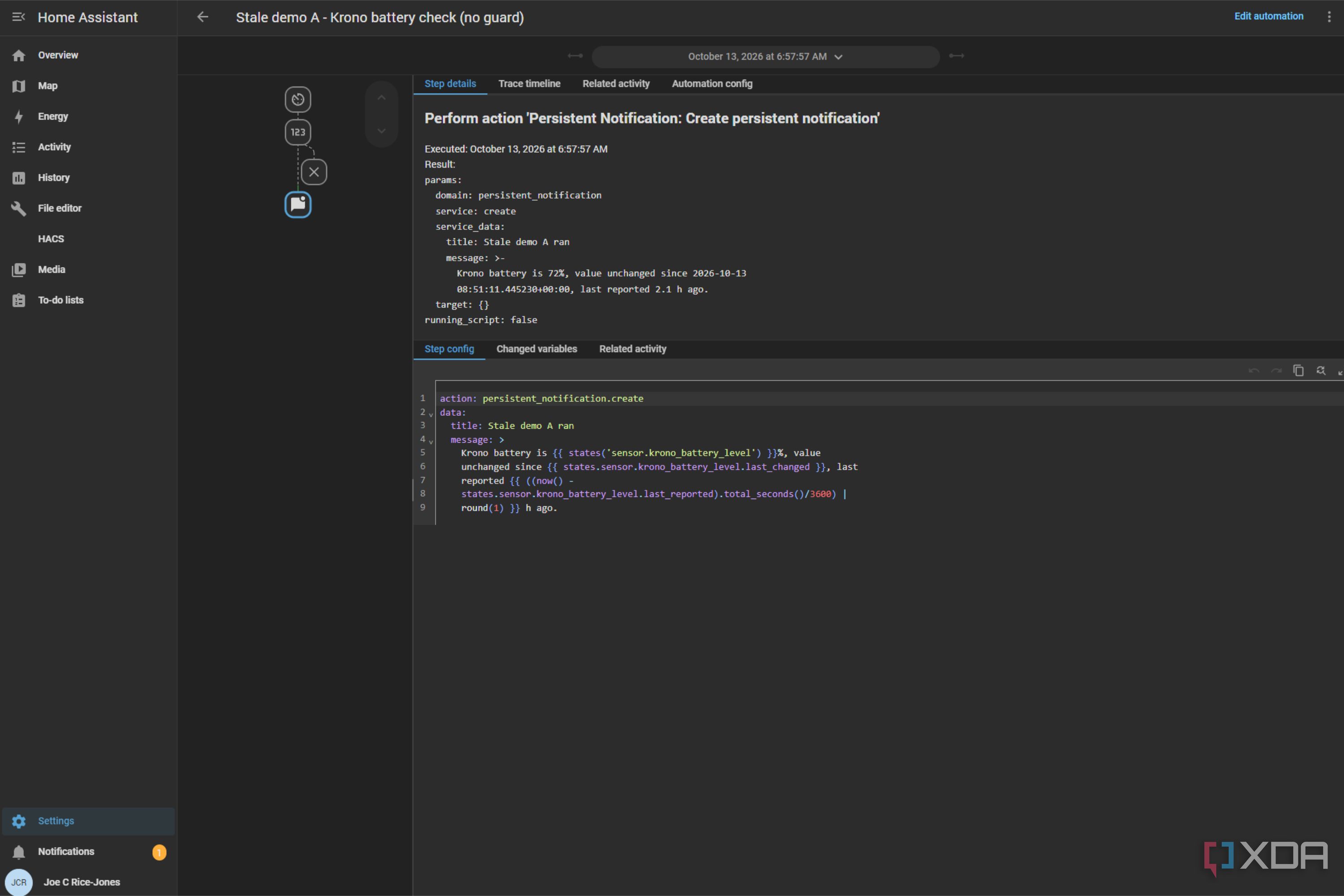The width and height of the screenshot is (1344, 896).
Task: Copy the step config code
Action: tap(1298, 371)
